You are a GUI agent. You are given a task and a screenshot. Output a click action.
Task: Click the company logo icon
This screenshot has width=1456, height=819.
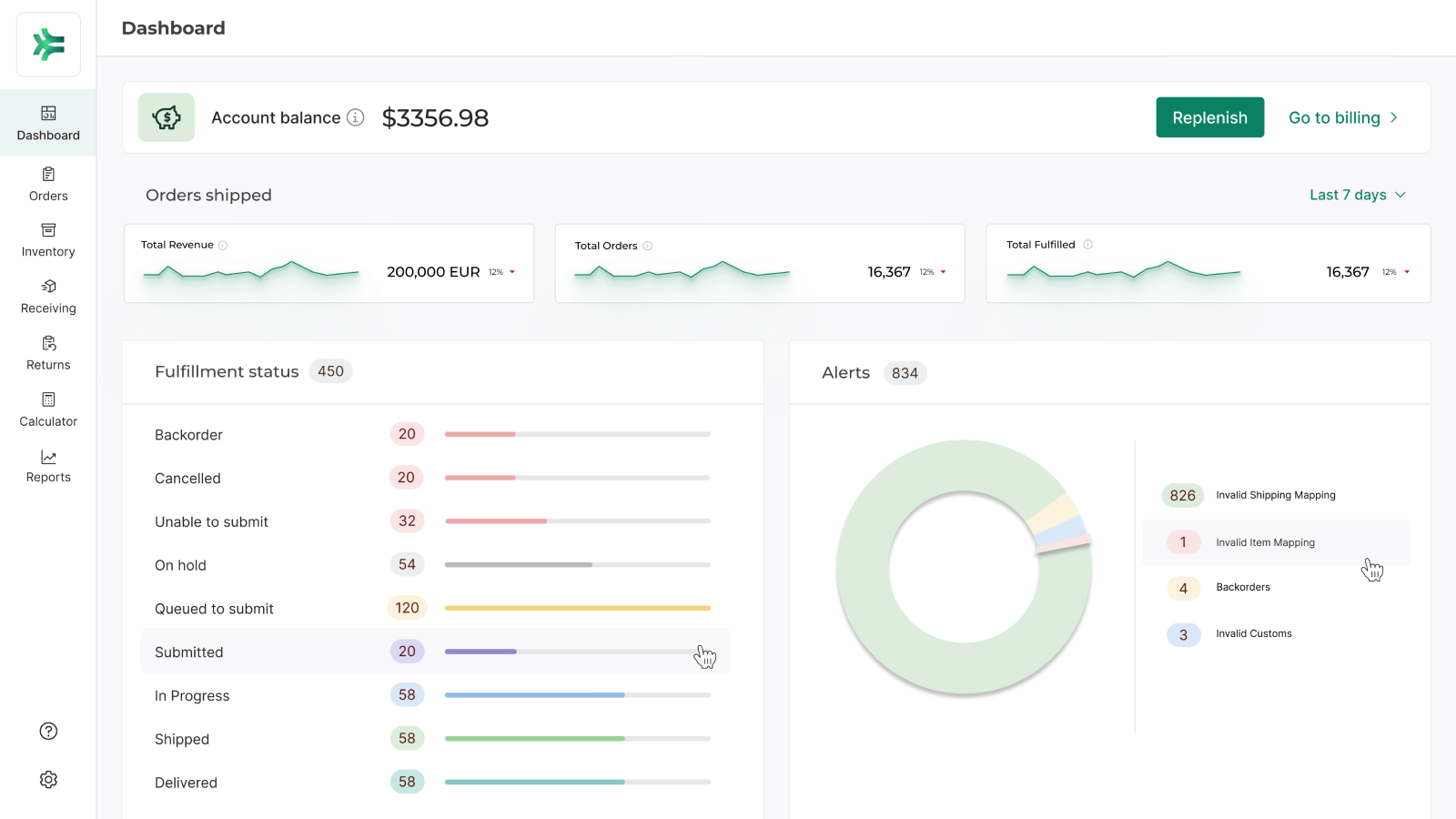point(48,45)
